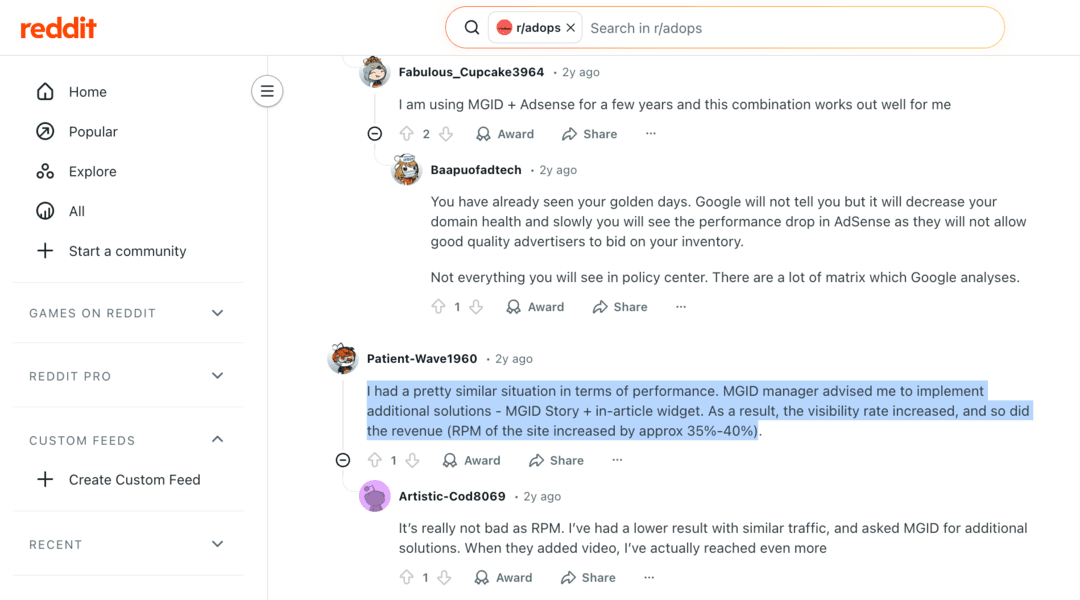Click the Explore icon
This screenshot has height=600, width=1080.
click(x=45, y=171)
